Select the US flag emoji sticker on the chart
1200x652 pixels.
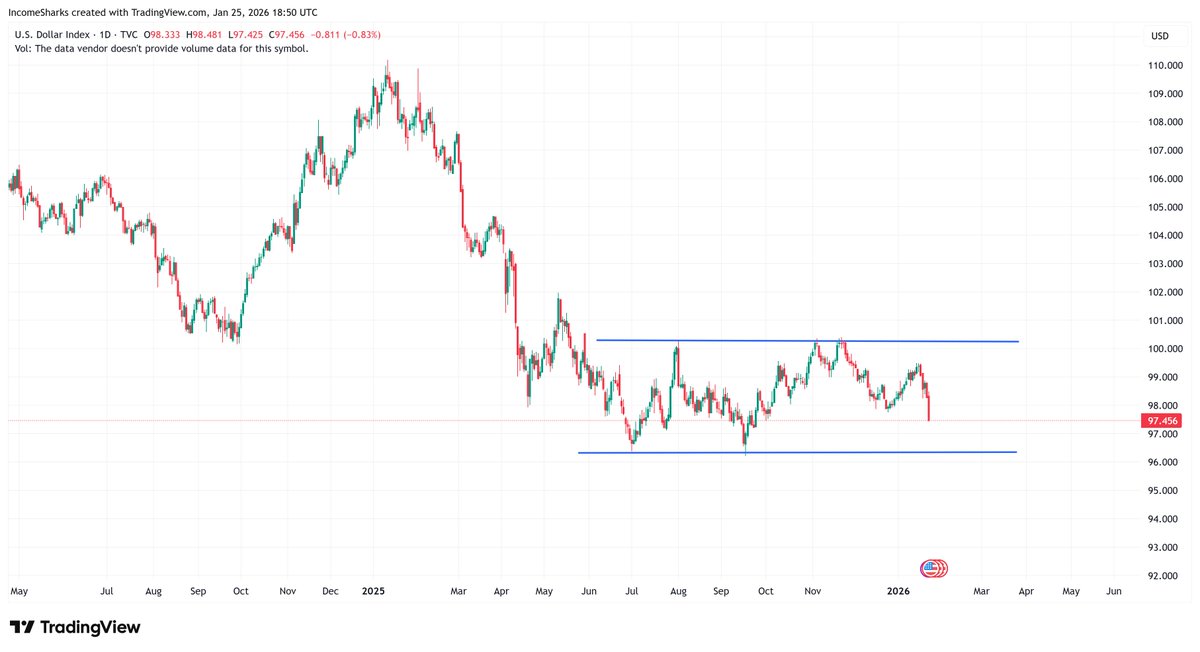(933, 566)
